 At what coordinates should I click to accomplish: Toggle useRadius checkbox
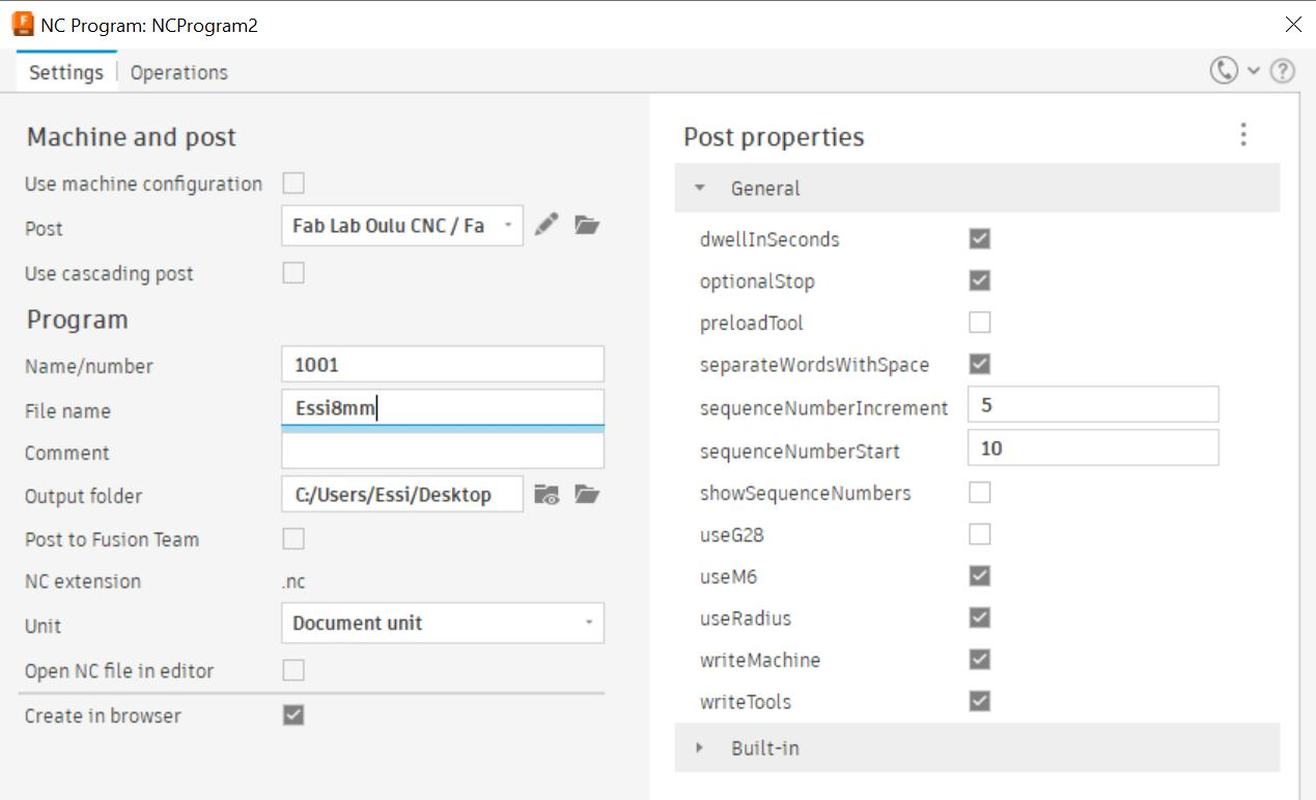(x=980, y=618)
